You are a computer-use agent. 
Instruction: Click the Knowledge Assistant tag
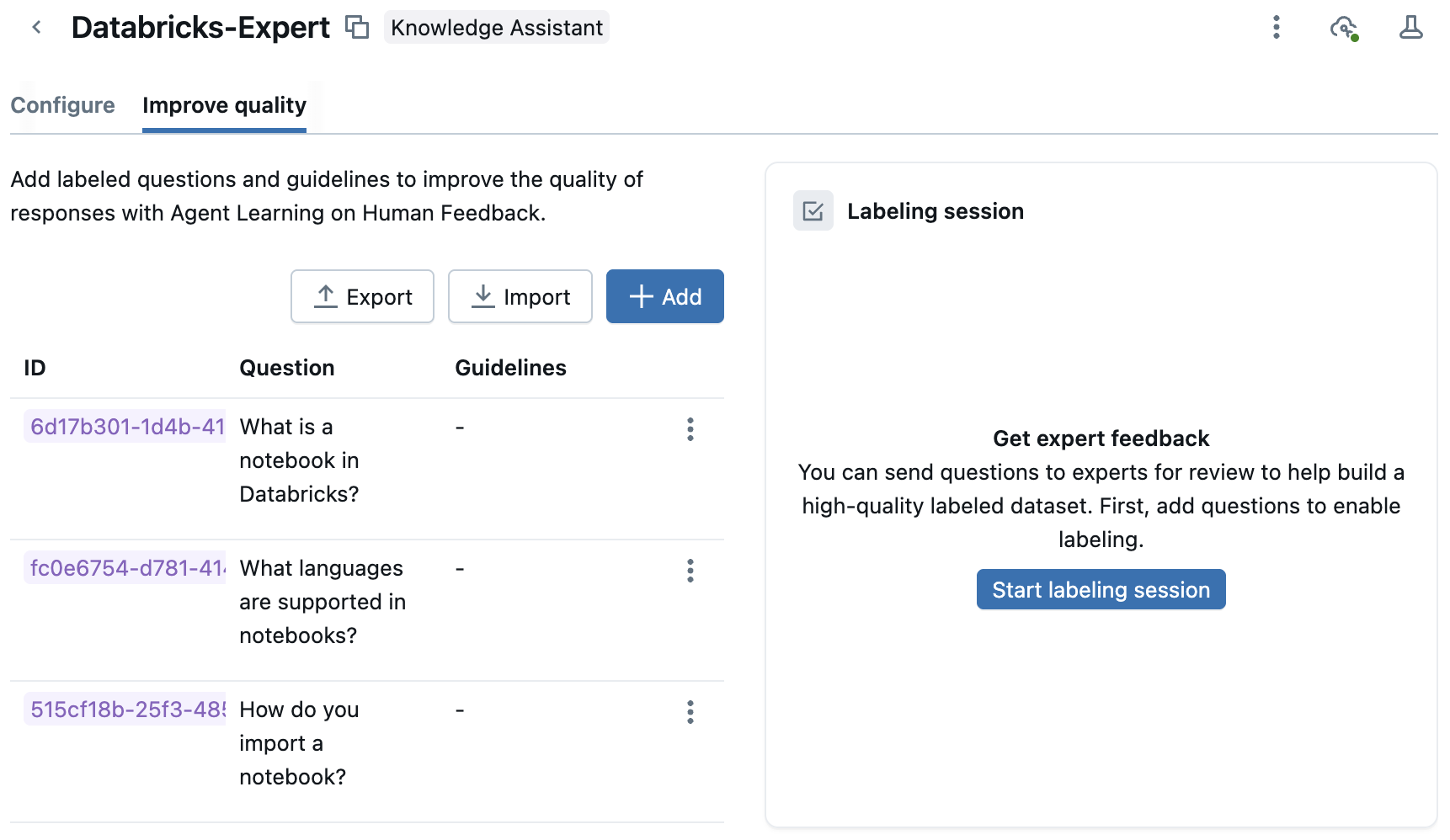[496, 28]
